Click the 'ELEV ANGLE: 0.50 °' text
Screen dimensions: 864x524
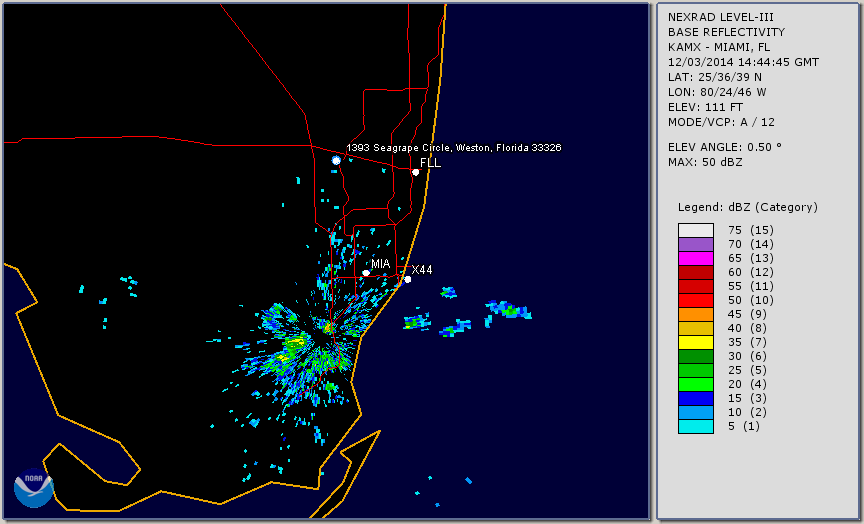point(725,147)
